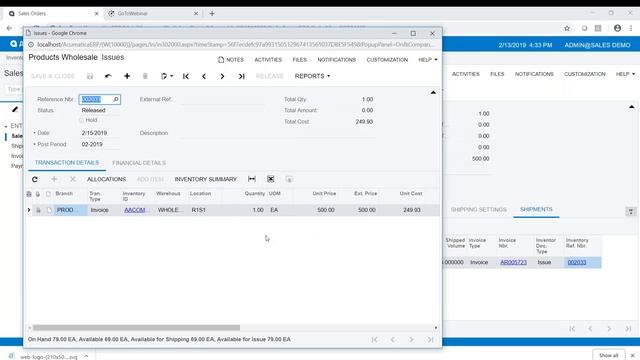Click the grid upload icon
Image resolution: width=640 pixels, height=360 pixels.
289,179
